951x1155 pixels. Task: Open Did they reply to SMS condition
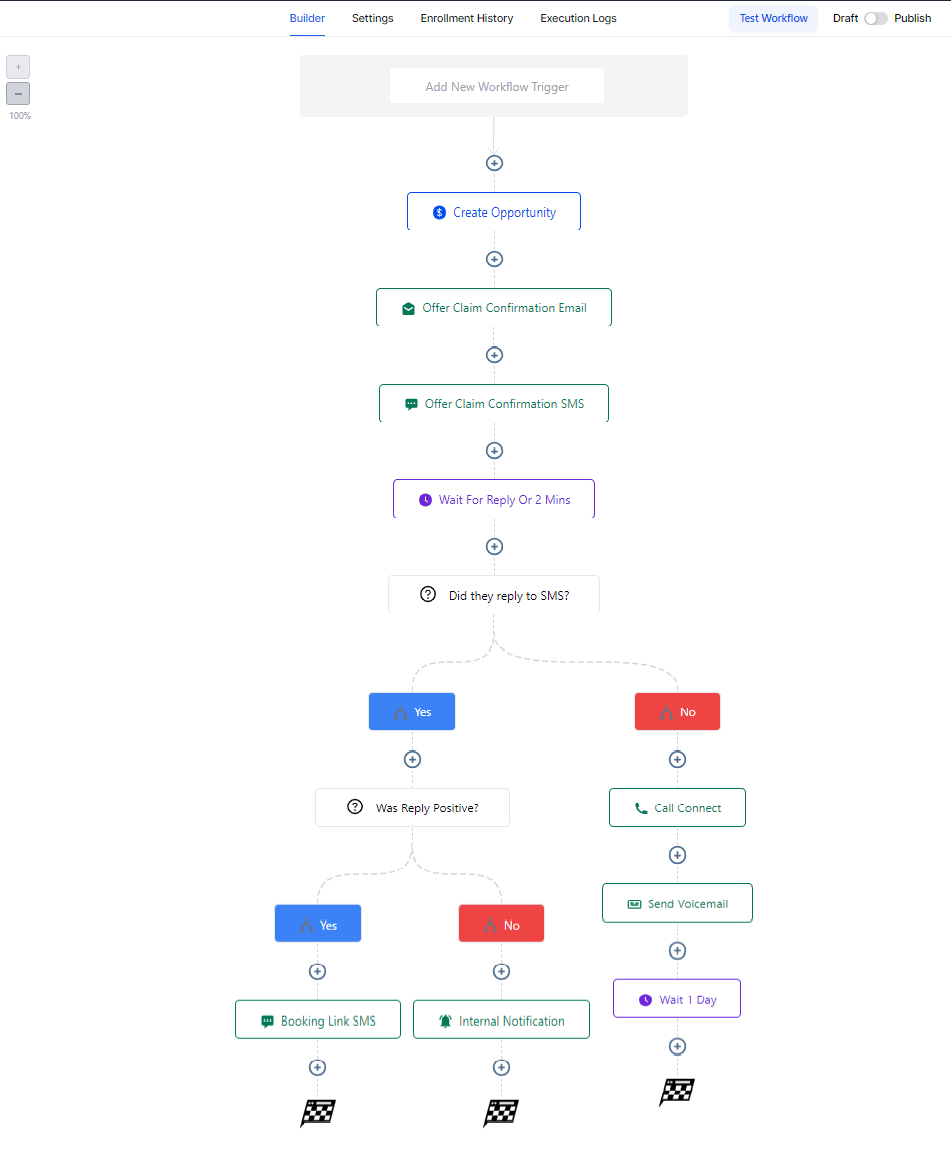point(494,594)
